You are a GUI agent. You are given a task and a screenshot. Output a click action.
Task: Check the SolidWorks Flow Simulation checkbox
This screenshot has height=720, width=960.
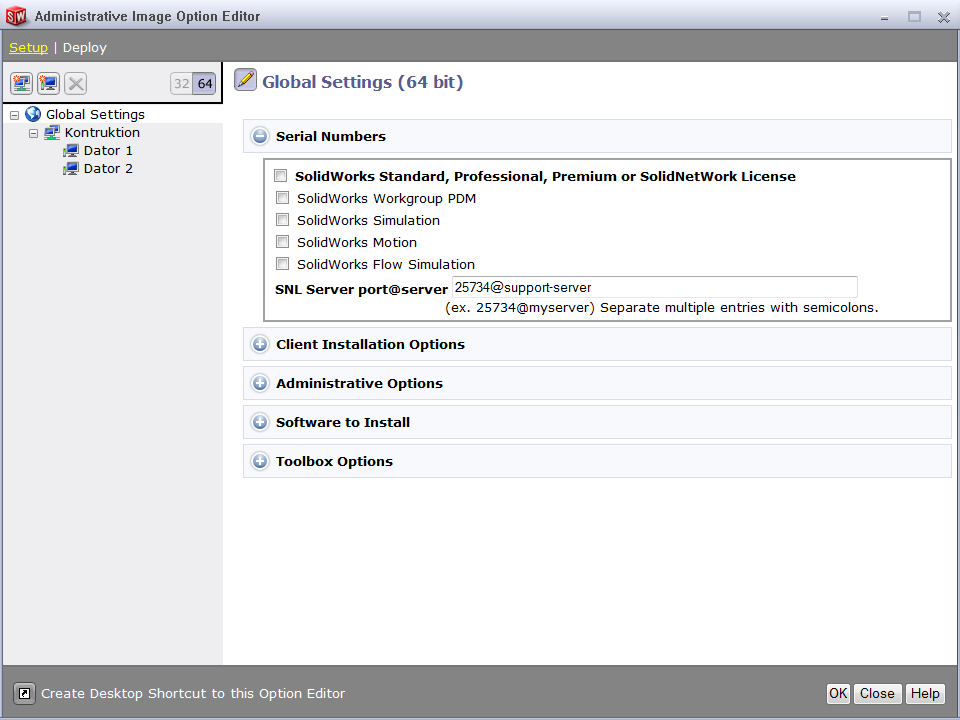coord(282,264)
